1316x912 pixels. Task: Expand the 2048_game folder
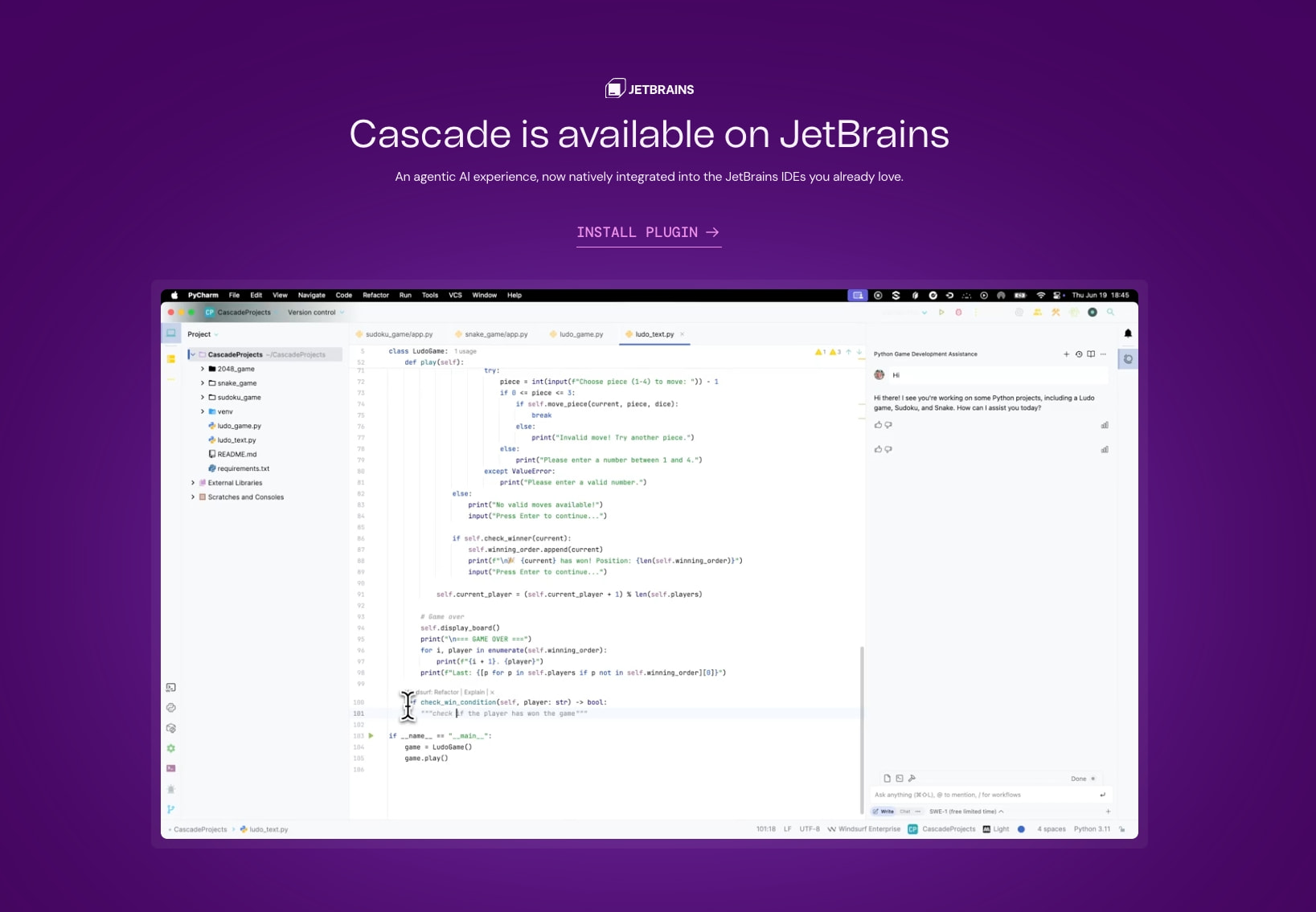pos(203,369)
